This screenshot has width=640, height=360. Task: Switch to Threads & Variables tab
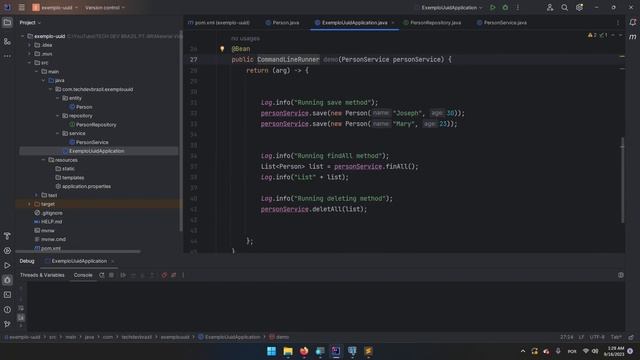pyautogui.click(x=42, y=275)
